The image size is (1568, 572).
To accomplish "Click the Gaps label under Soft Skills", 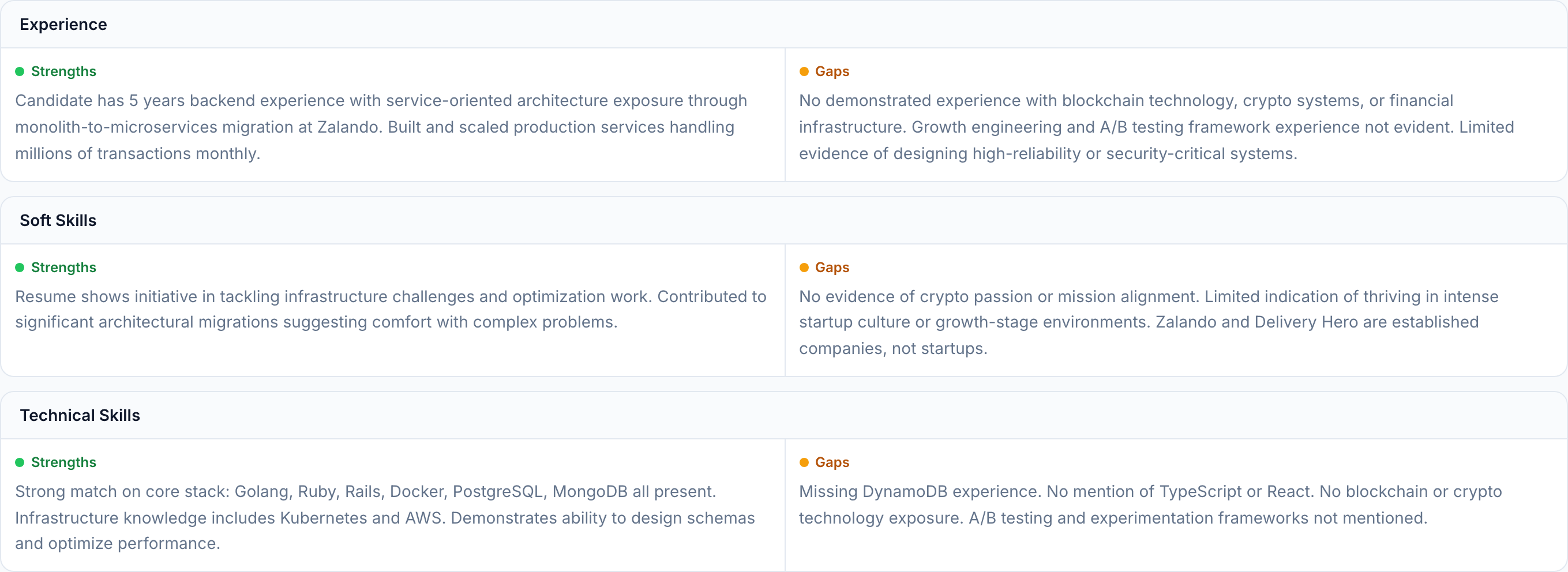I will (831, 268).
